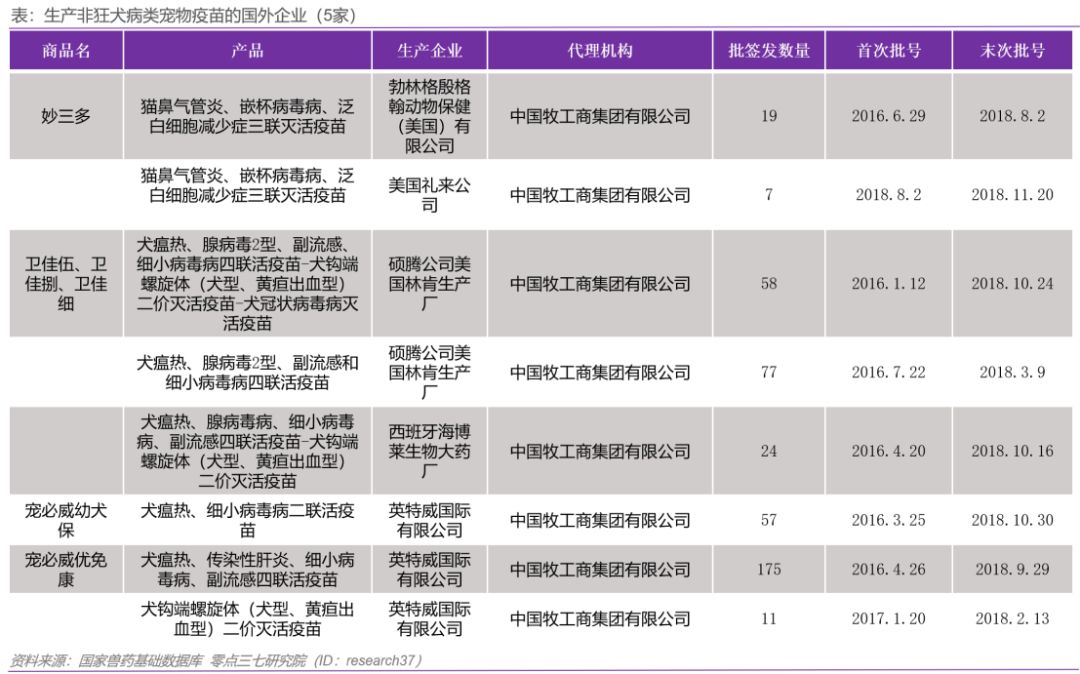Click the 代理机构 column header
The image size is (1080, 674).
(x=600, y=50)
